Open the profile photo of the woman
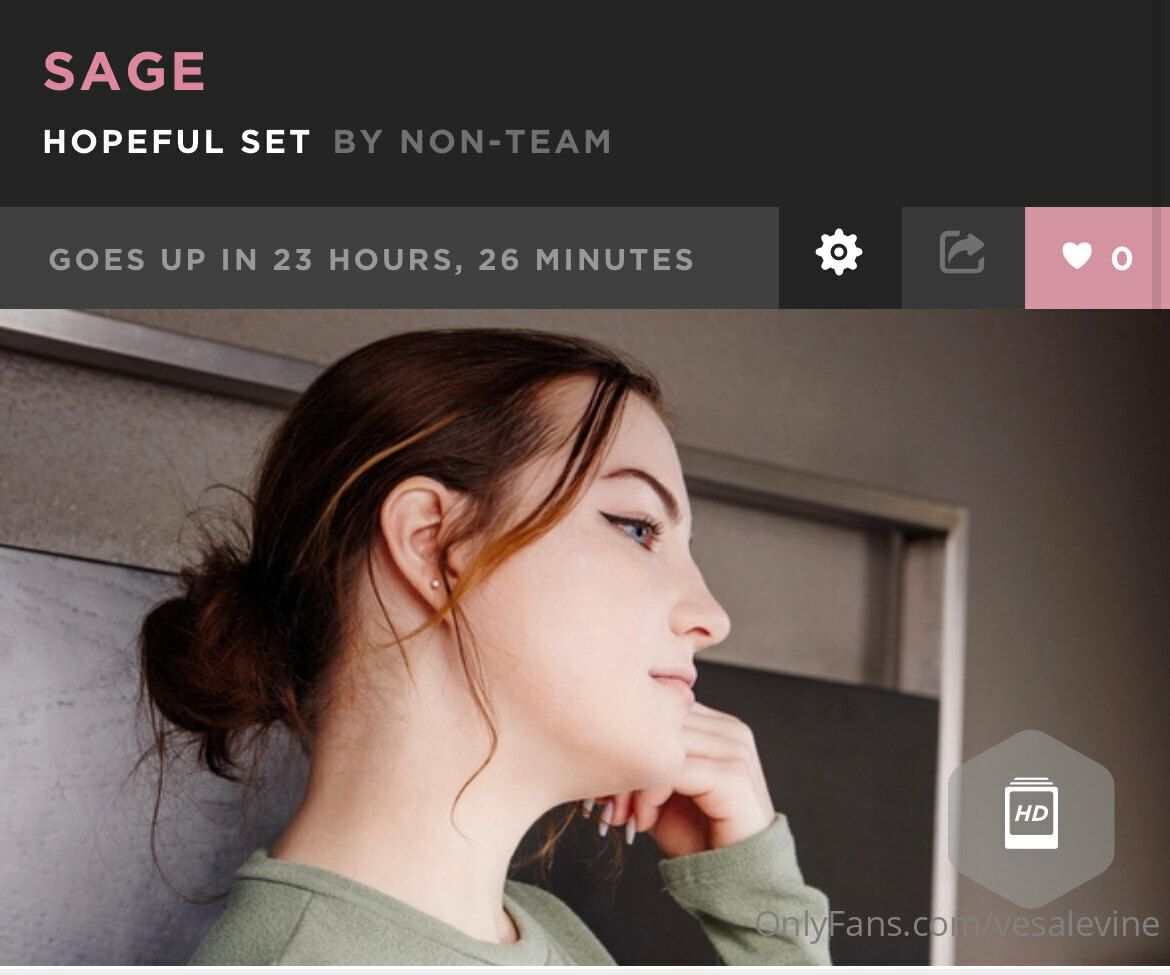 [585, 638]
